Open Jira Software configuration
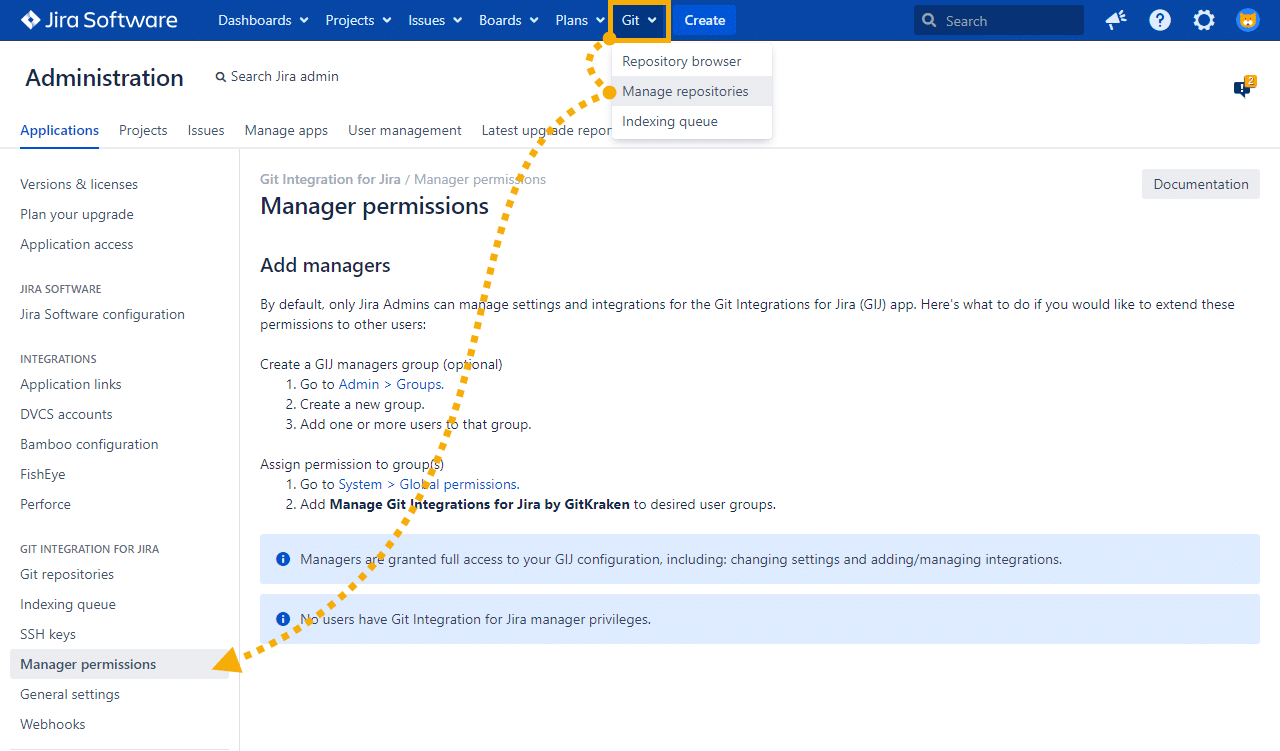The width and height of the screenshot is (1280, 751). [102, 314]
